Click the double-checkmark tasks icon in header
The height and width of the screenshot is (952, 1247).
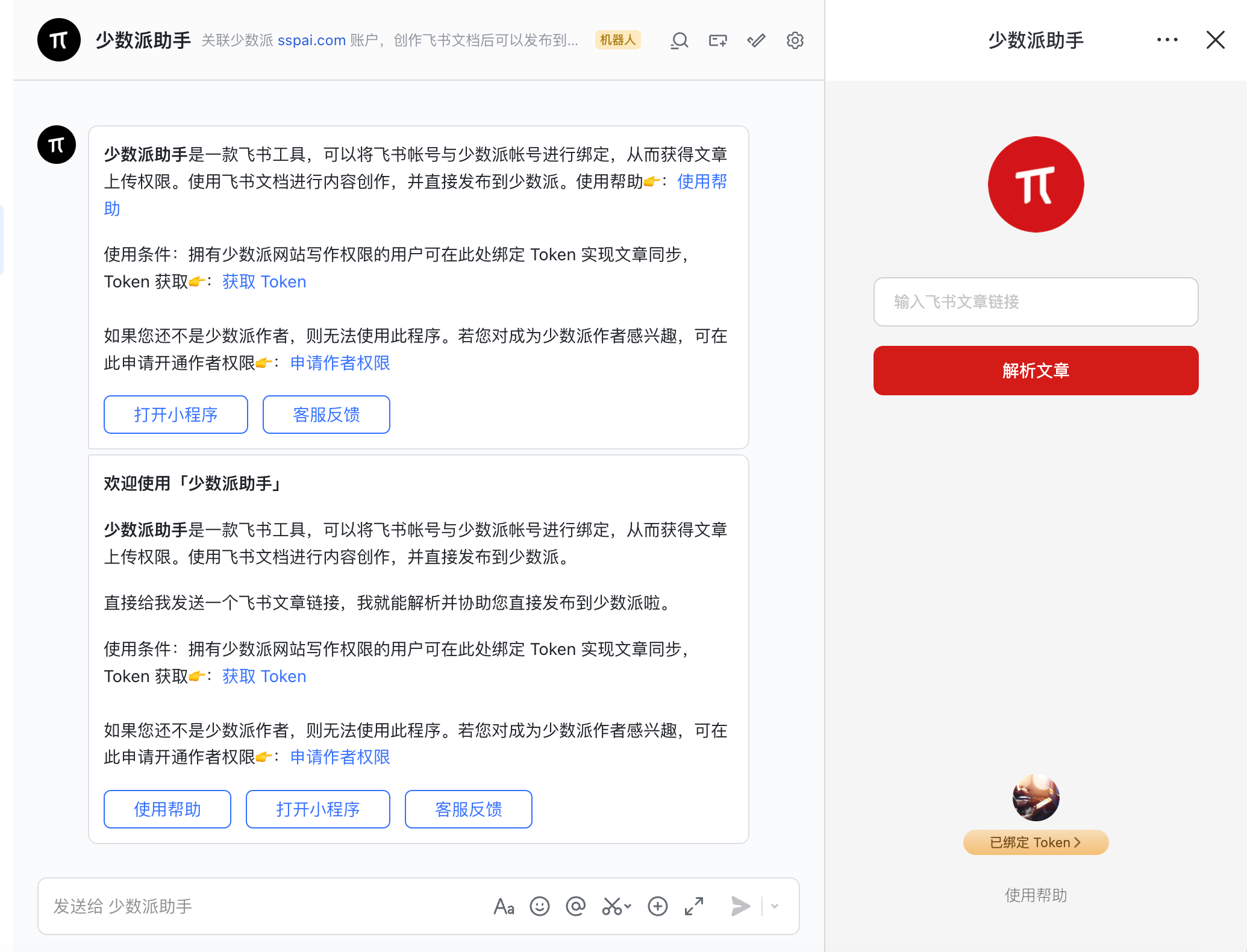(x=756, y=40)
